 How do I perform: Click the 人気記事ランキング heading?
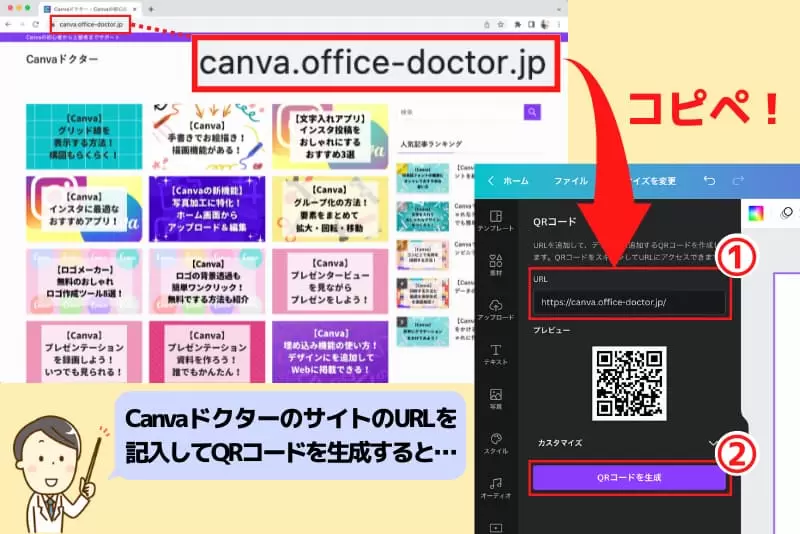pos(431,144)
